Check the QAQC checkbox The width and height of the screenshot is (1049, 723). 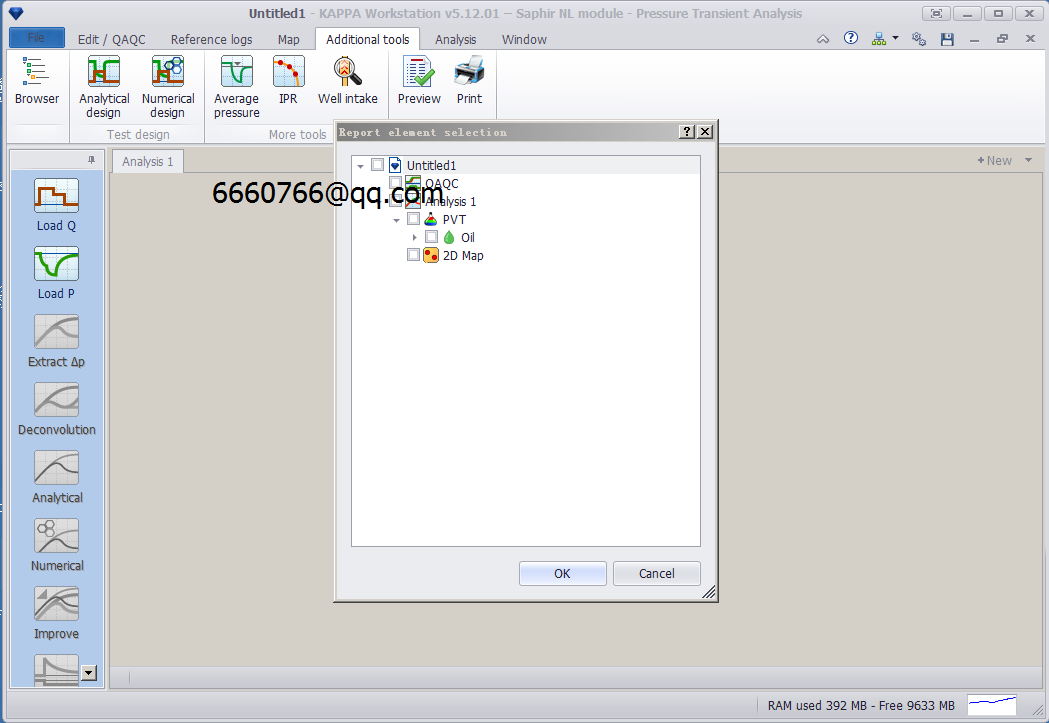pyautogui.click(x=395, y=183)
